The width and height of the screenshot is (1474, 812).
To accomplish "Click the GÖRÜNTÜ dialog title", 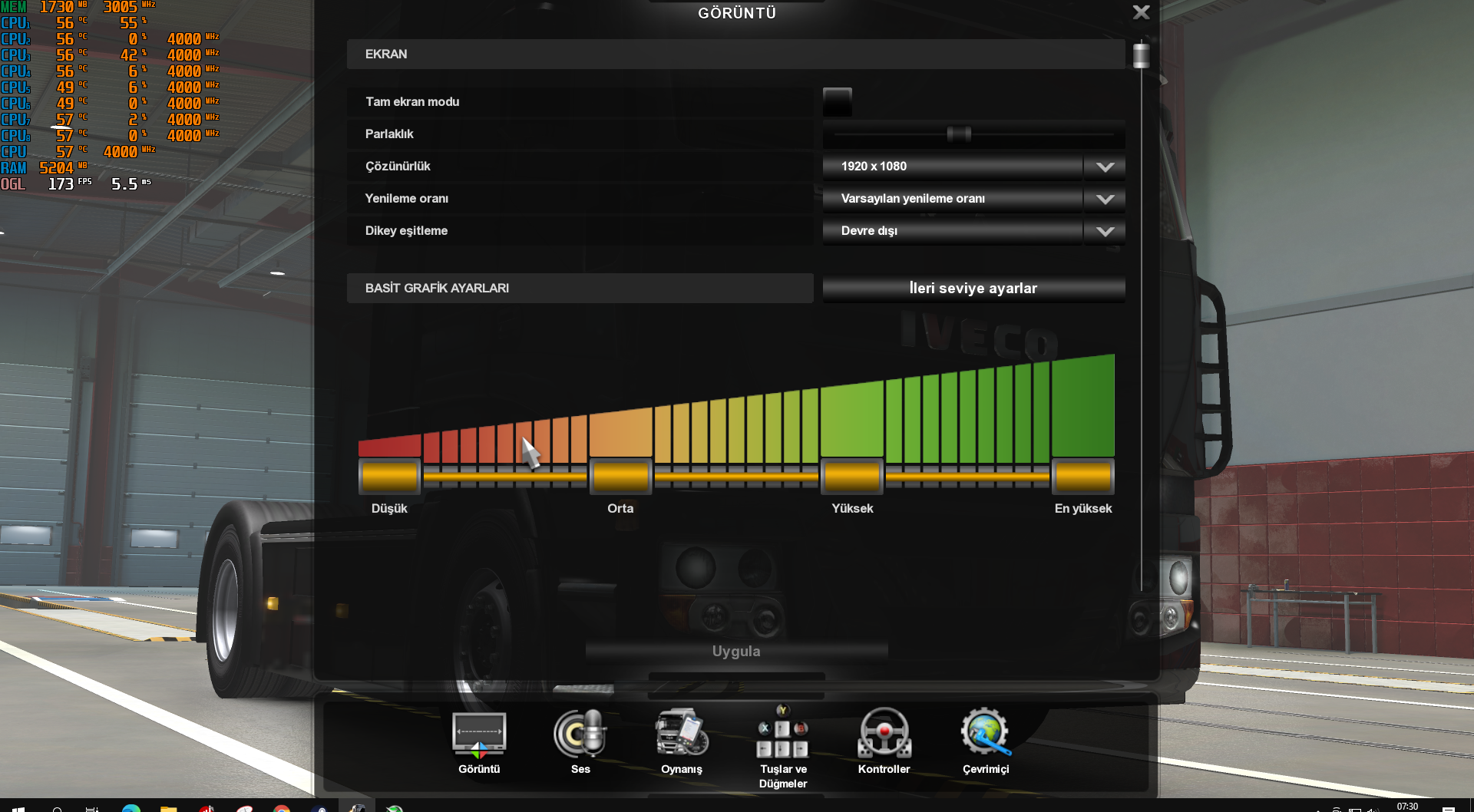I will coord(737,13).
